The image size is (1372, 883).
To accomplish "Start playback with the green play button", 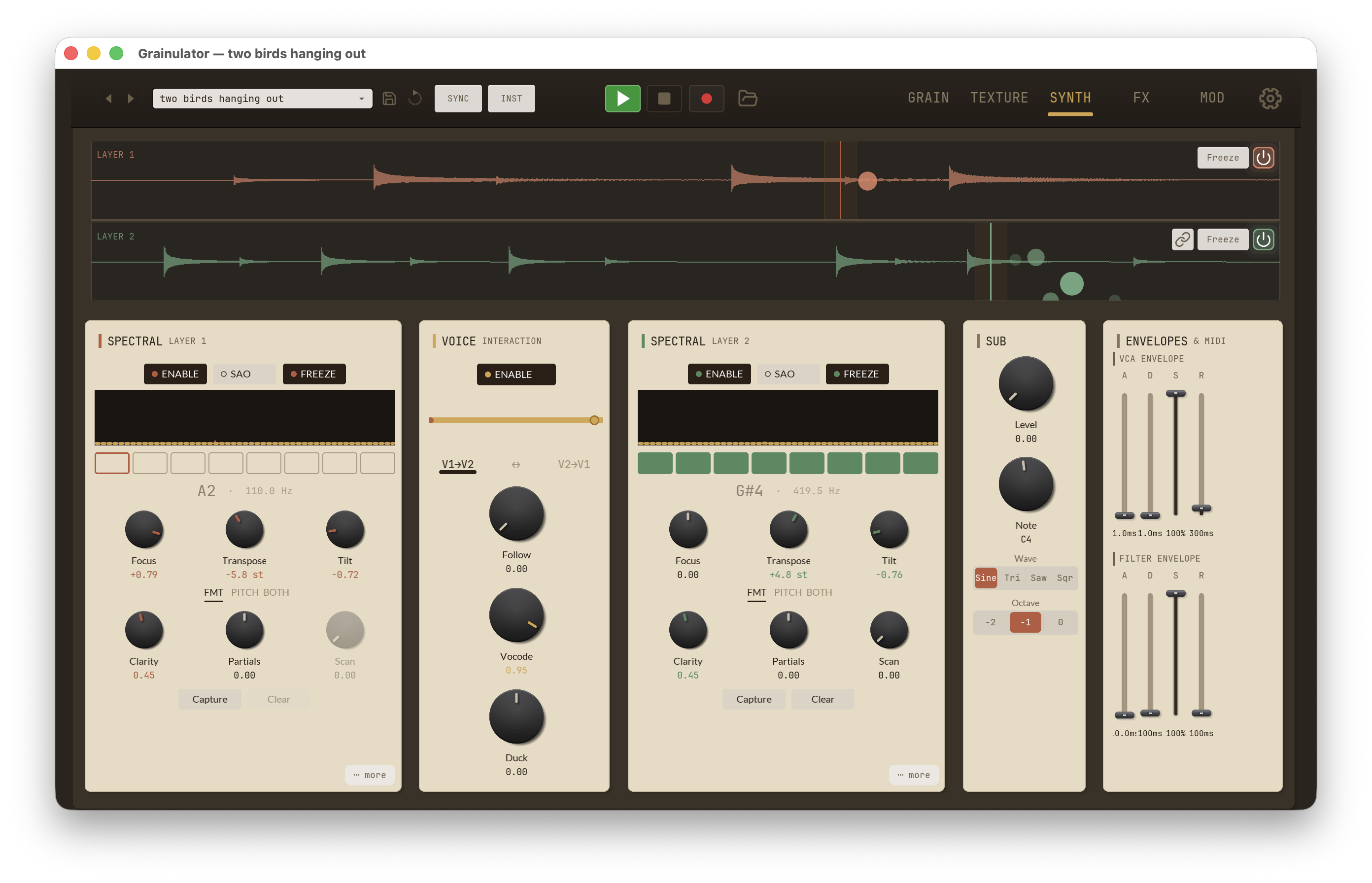I will point(622,99).
